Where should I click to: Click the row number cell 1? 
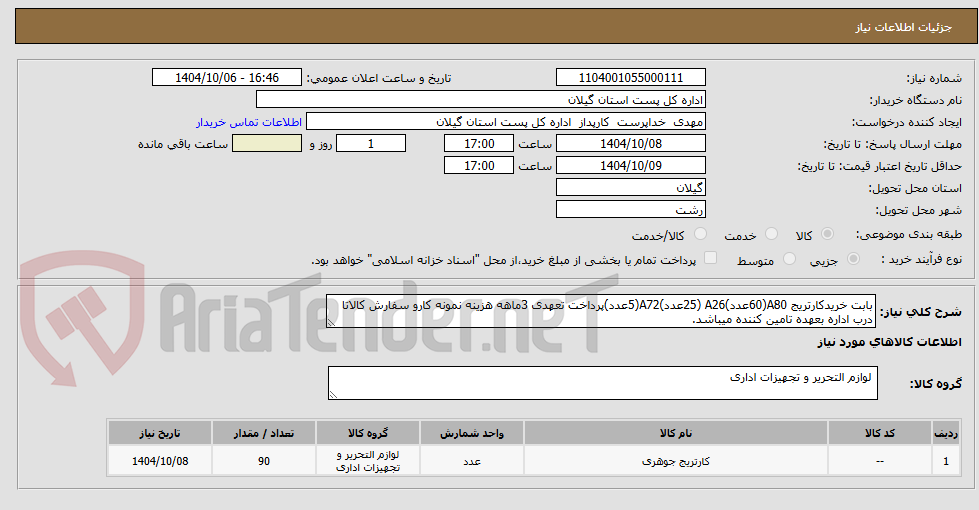946,461
